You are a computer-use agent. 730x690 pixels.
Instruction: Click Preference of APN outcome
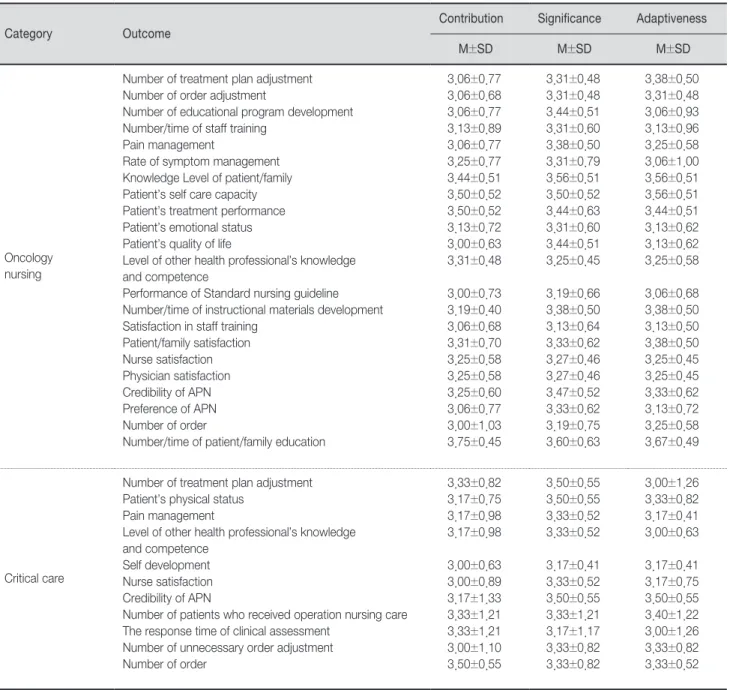[169, 409]
